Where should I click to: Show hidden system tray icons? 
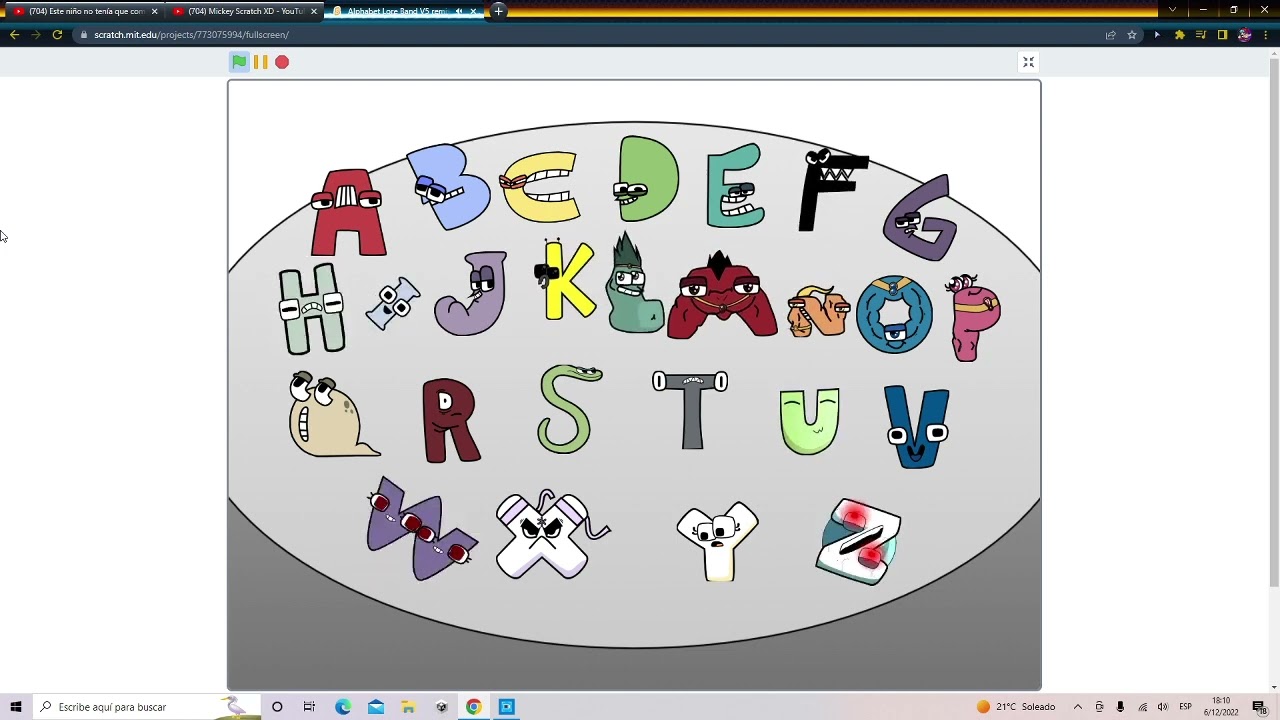click(1078, 707)
